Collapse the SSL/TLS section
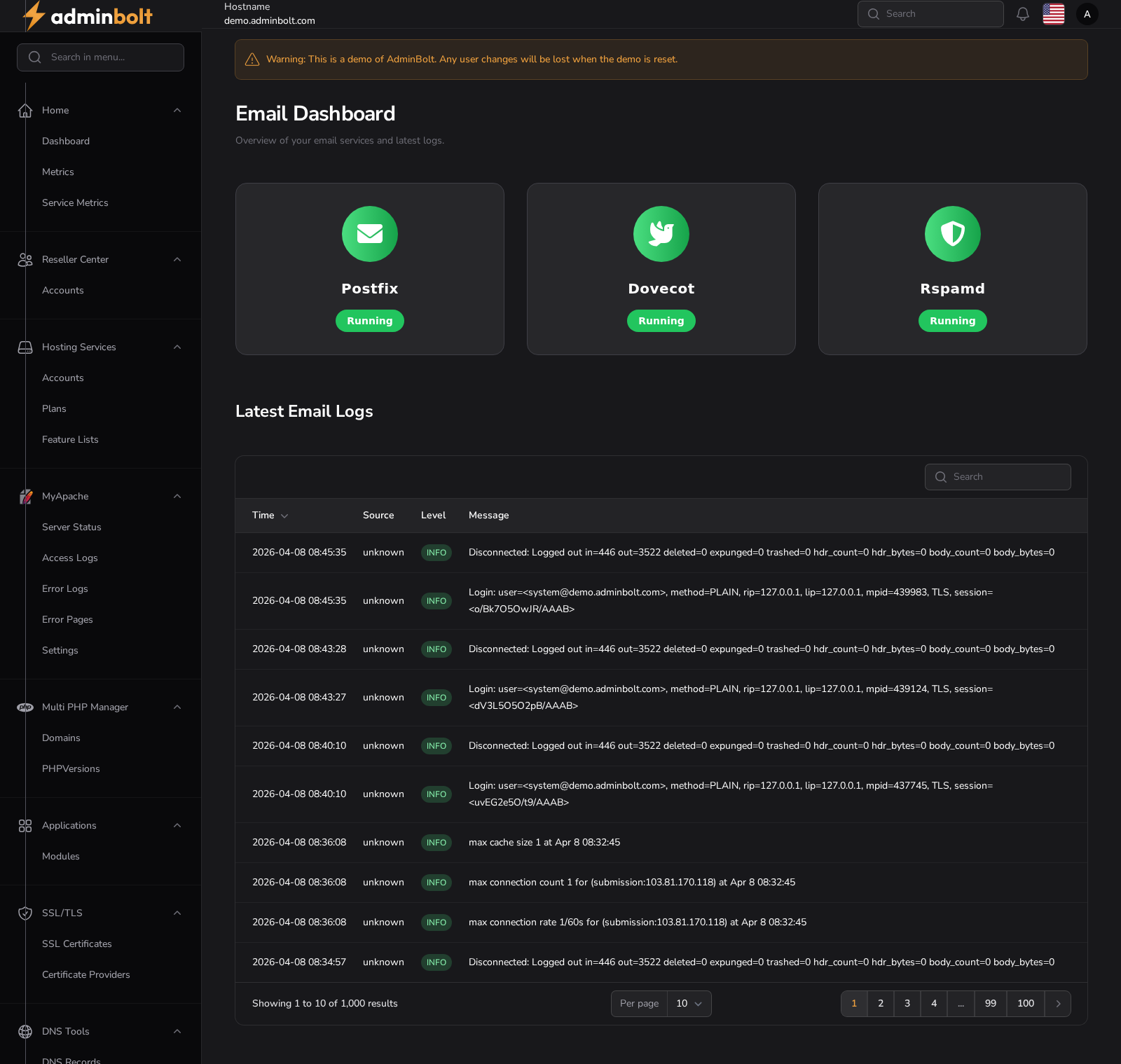1121x1064 pixels. [177, 913]
